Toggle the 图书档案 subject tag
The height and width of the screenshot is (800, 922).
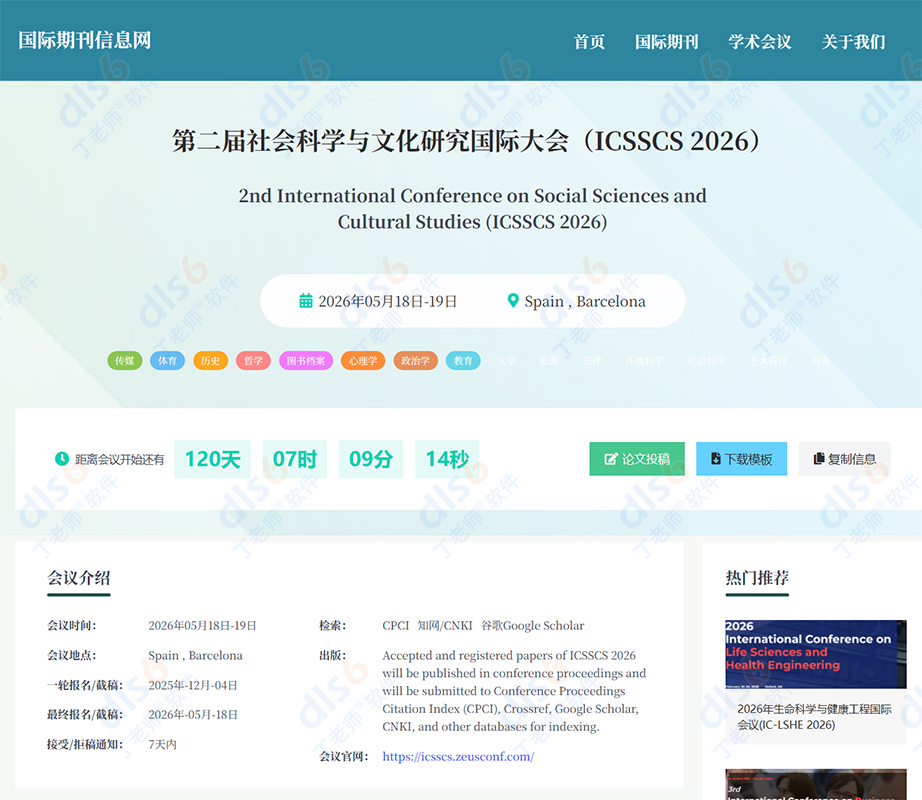(305, 360)
